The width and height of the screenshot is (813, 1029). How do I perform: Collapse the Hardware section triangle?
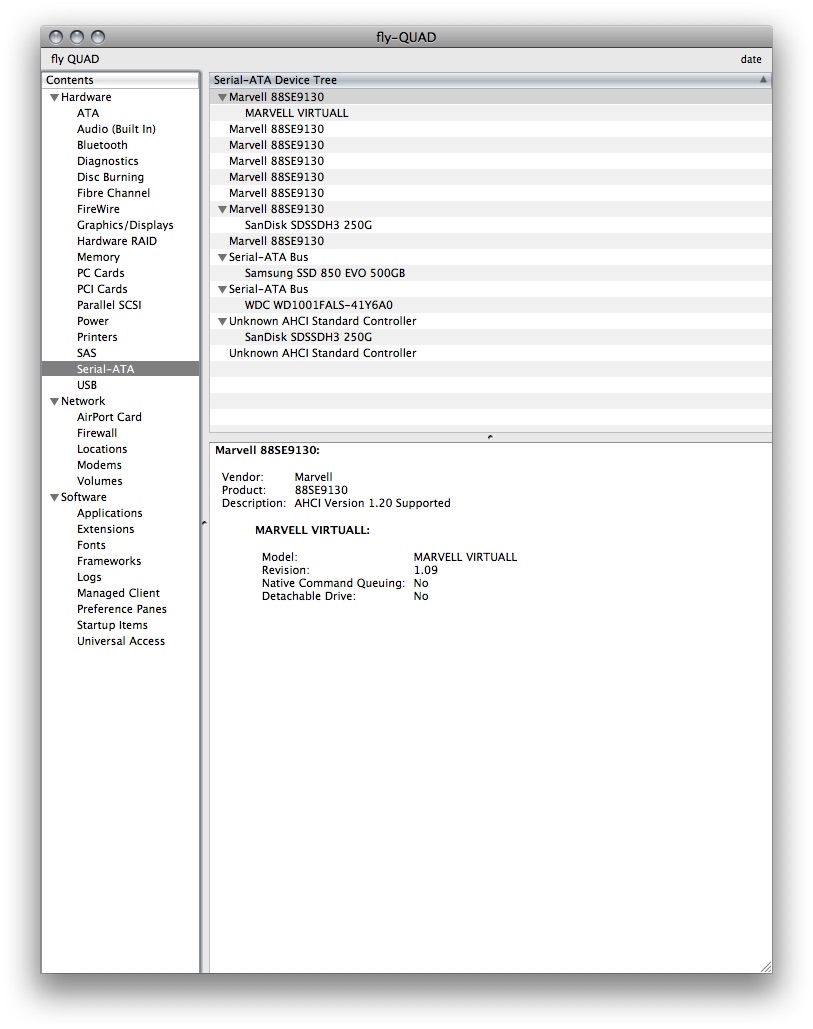[x=54, y=97]
